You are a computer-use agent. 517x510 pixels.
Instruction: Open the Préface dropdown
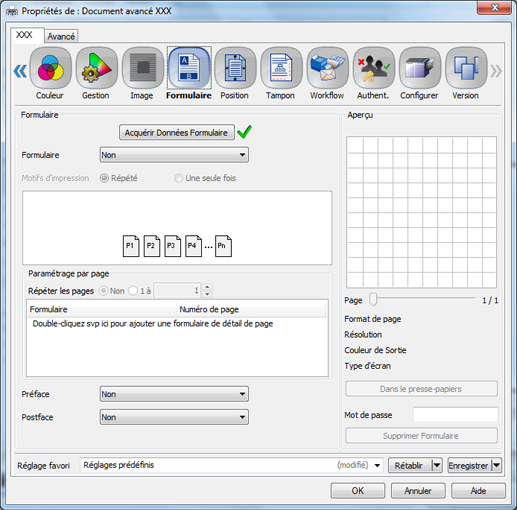point(174,394)
